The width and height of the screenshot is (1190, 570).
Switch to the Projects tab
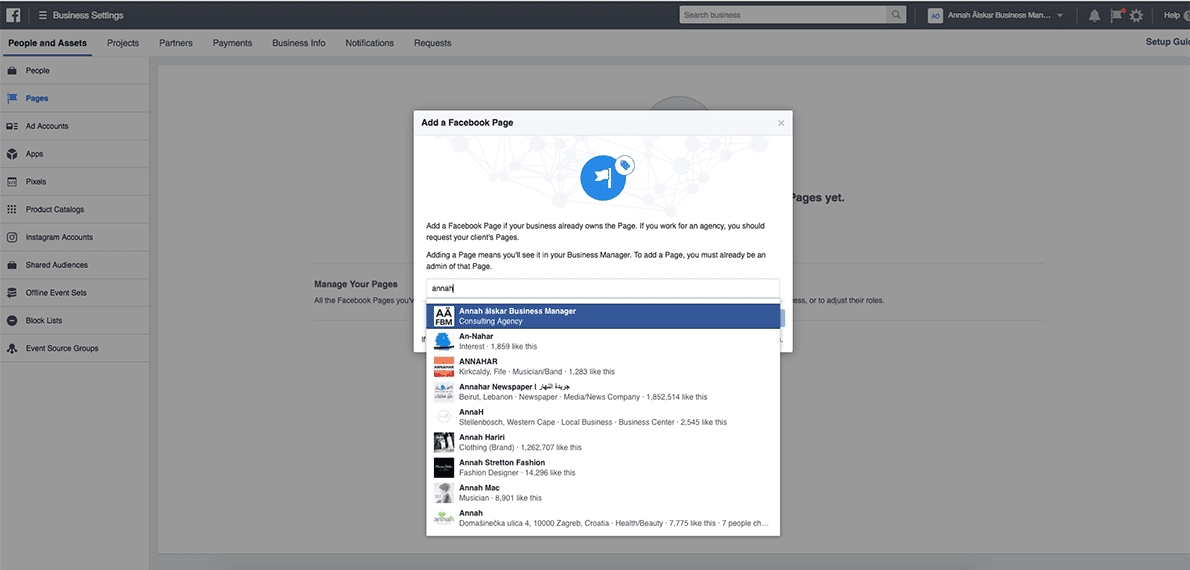(123, 43)
